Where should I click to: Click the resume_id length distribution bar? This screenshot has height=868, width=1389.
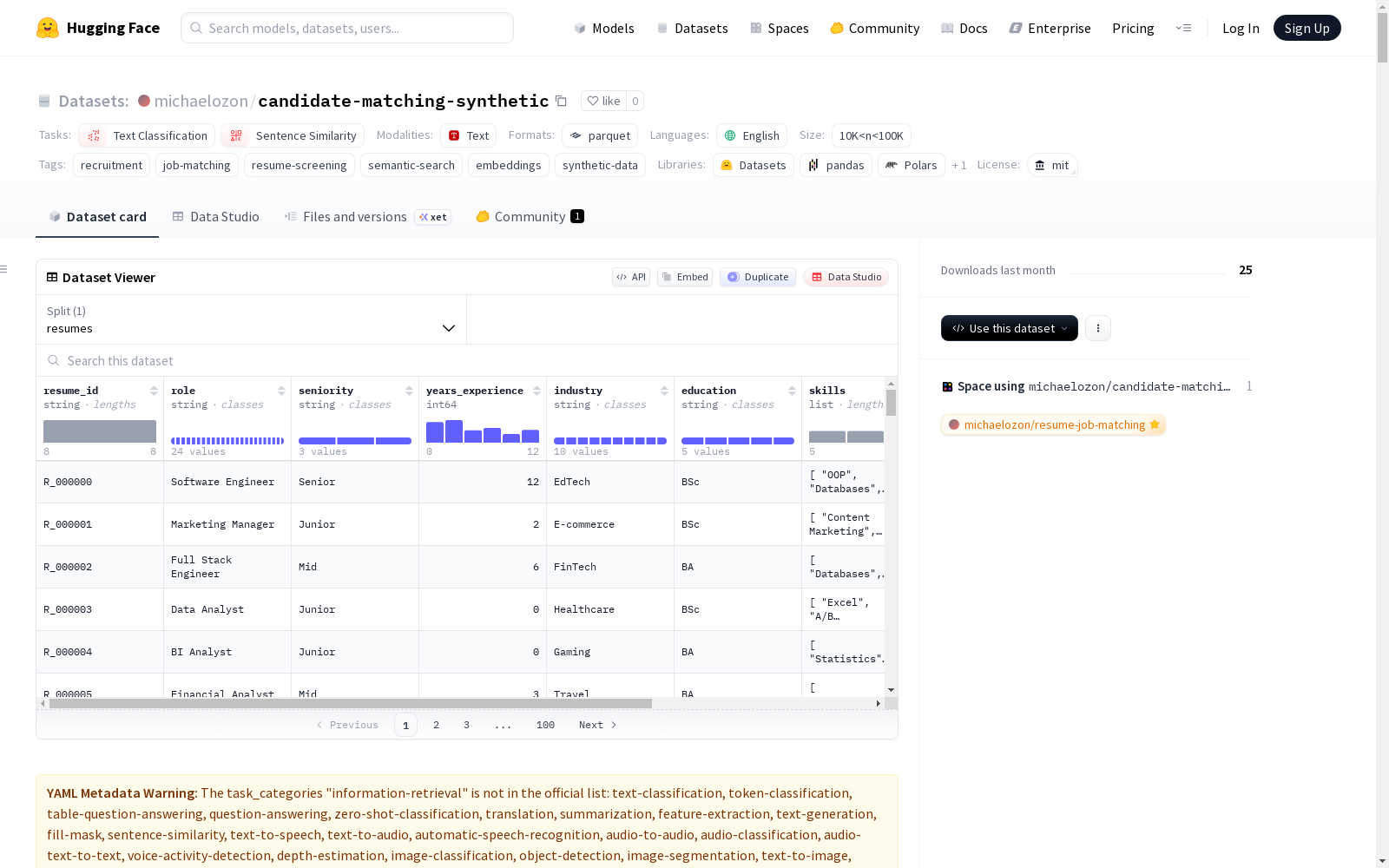point(100,431)
